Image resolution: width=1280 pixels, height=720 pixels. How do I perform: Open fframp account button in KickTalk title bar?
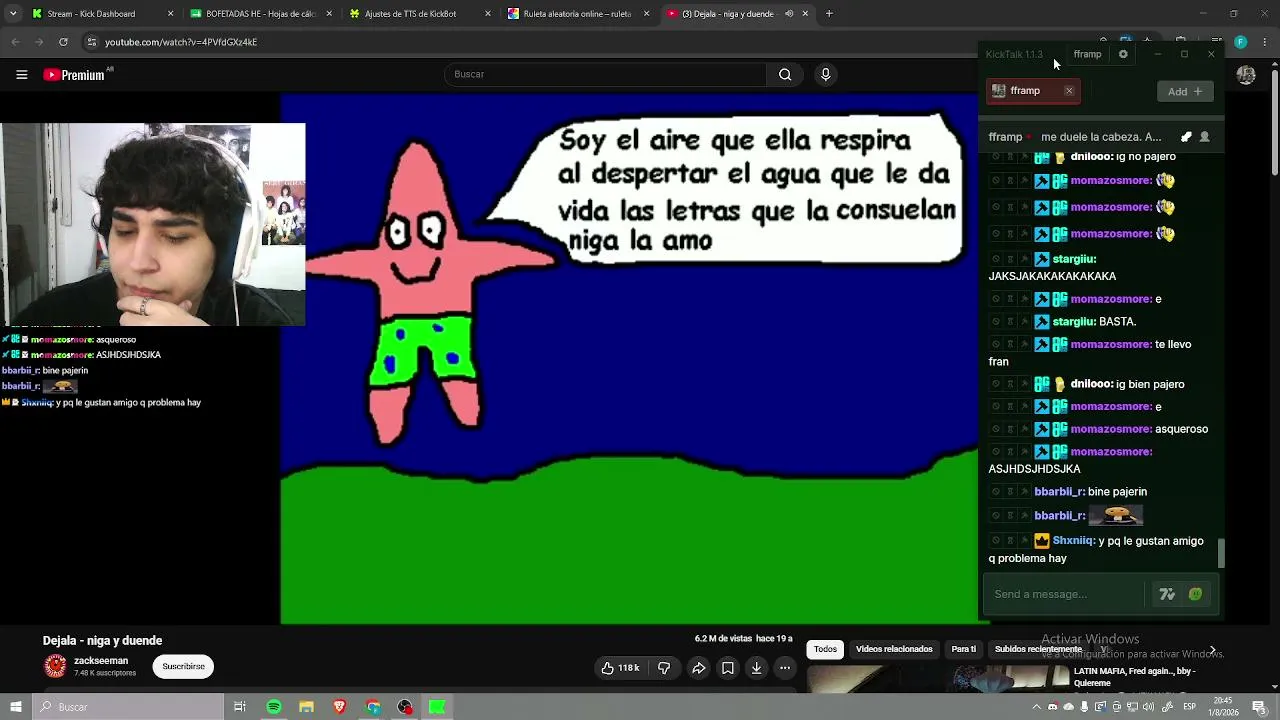coord(1087,54)
